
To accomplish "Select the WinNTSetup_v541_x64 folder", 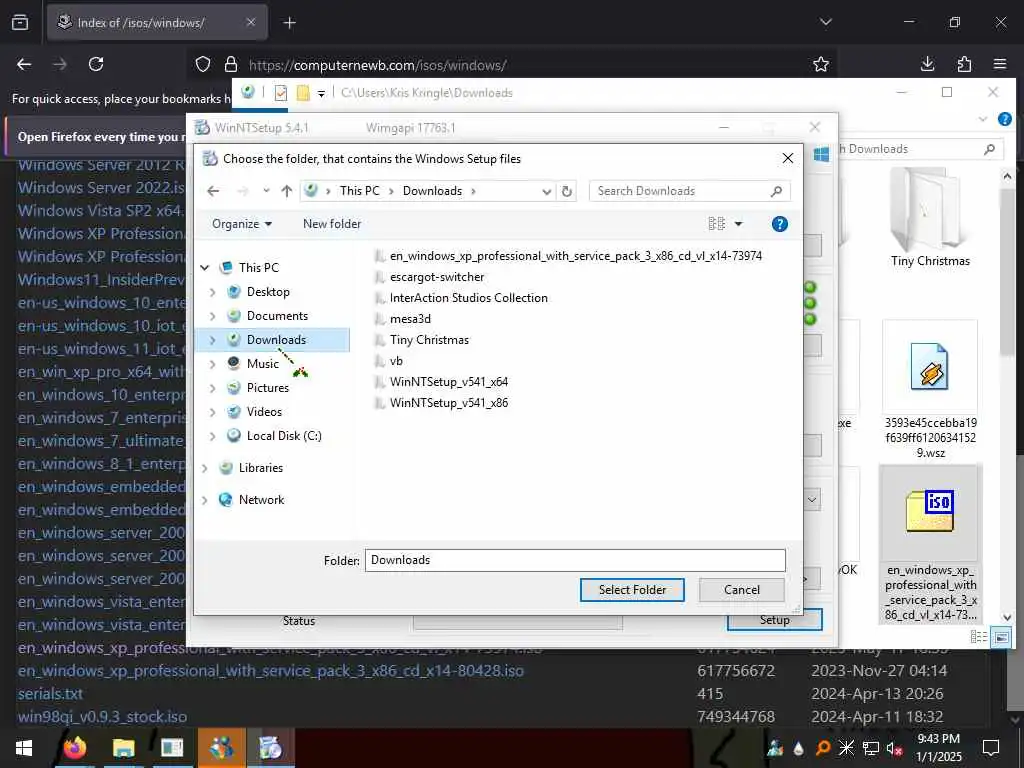I will tap(449, 381).
